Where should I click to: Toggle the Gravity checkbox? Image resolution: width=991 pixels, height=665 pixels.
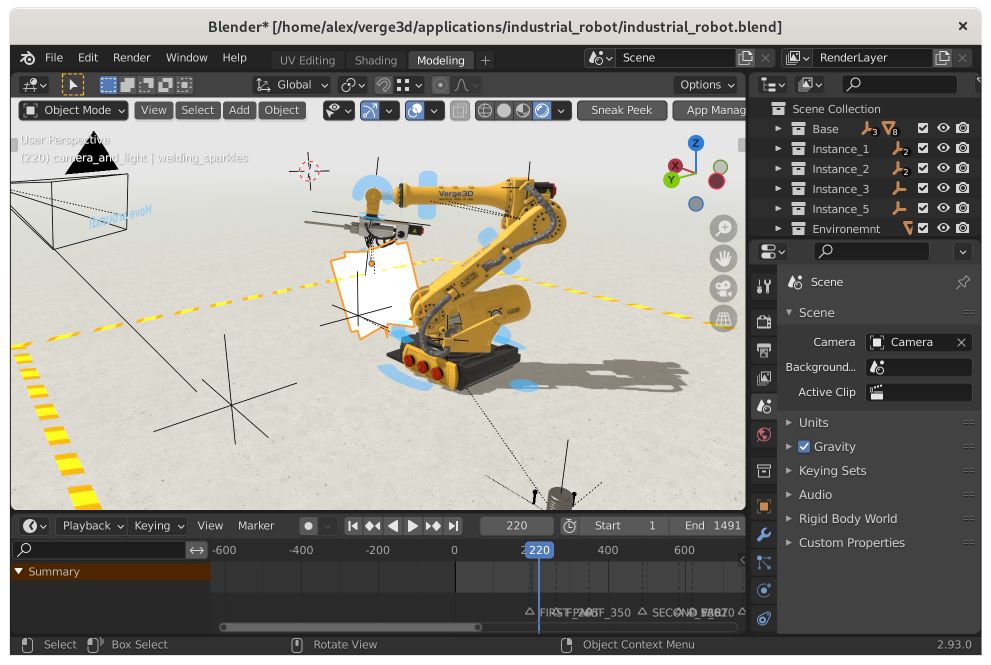(804, 447)
